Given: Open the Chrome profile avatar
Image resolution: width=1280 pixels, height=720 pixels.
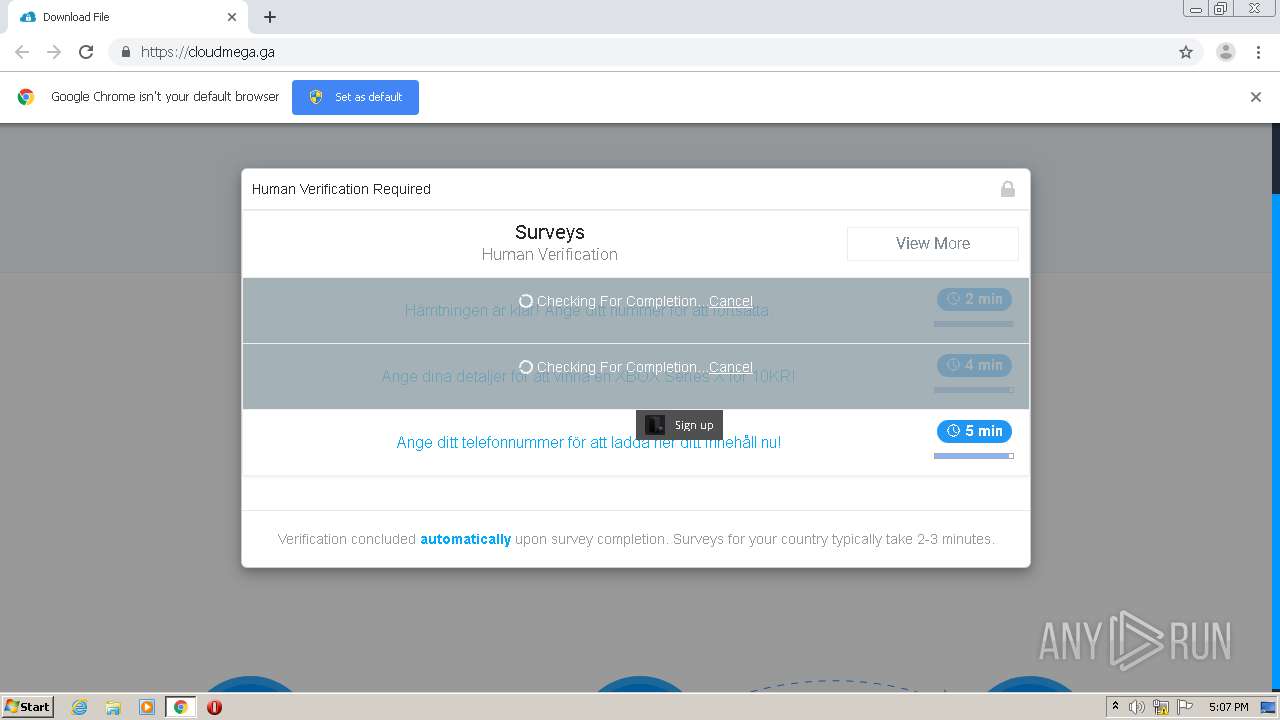Looking at the screenshot, I should 1226,52.
